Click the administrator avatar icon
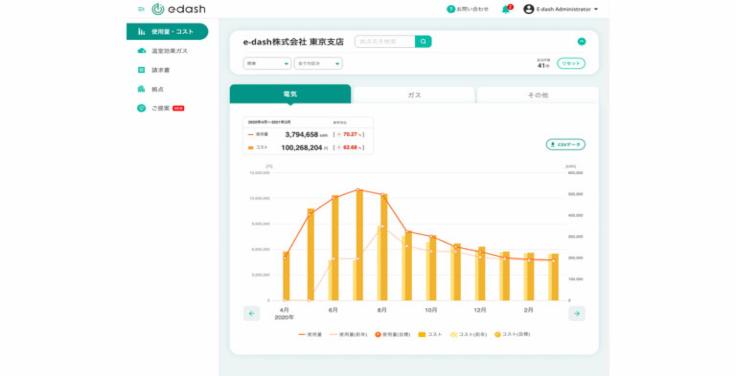The image size is (736, 376). click(x=529, y=9)
